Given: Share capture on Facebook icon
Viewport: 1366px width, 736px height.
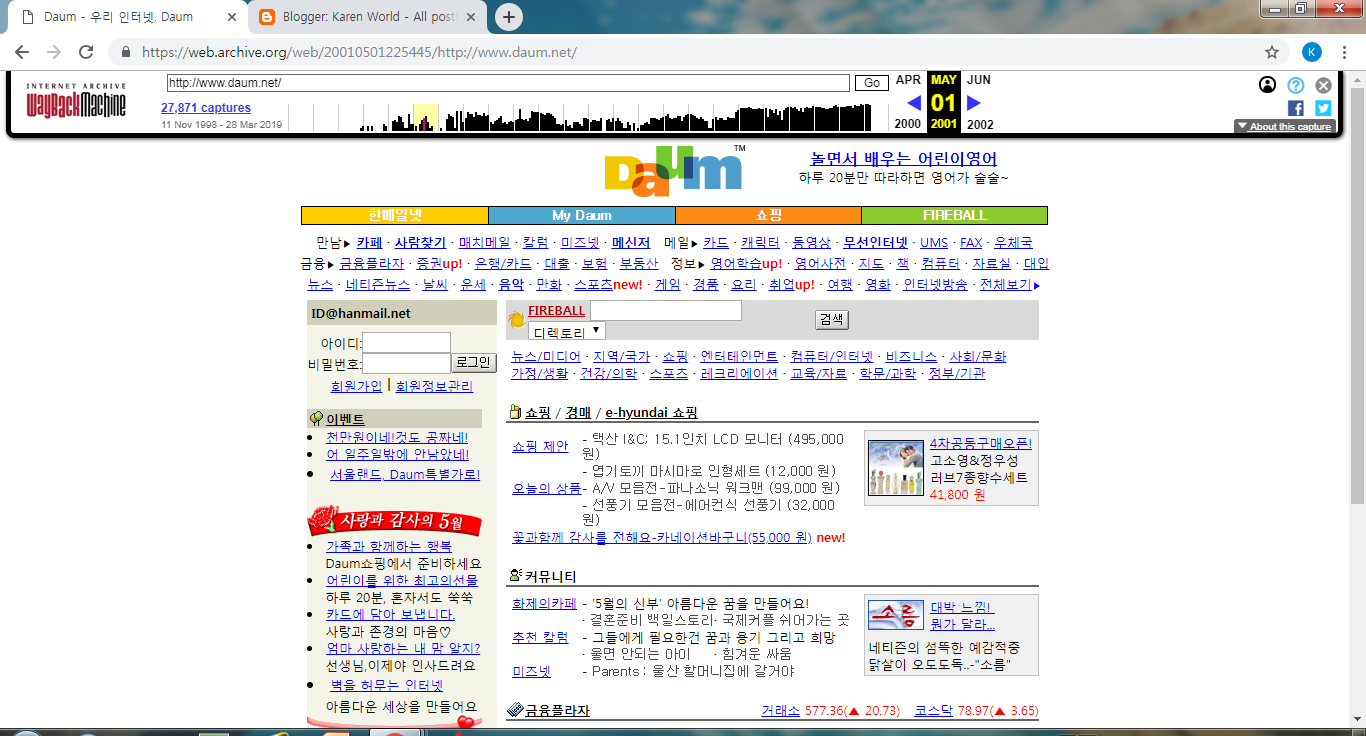Looking at the screenshot, I should [1296, 108].
